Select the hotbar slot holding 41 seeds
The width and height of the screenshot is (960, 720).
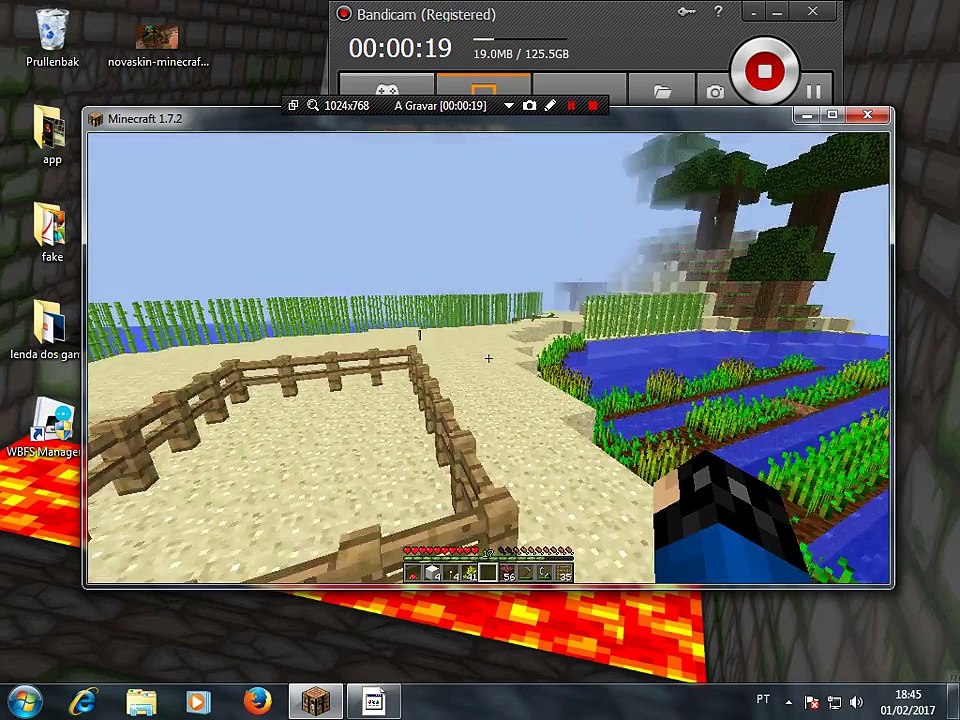click(x=470, y=572)
